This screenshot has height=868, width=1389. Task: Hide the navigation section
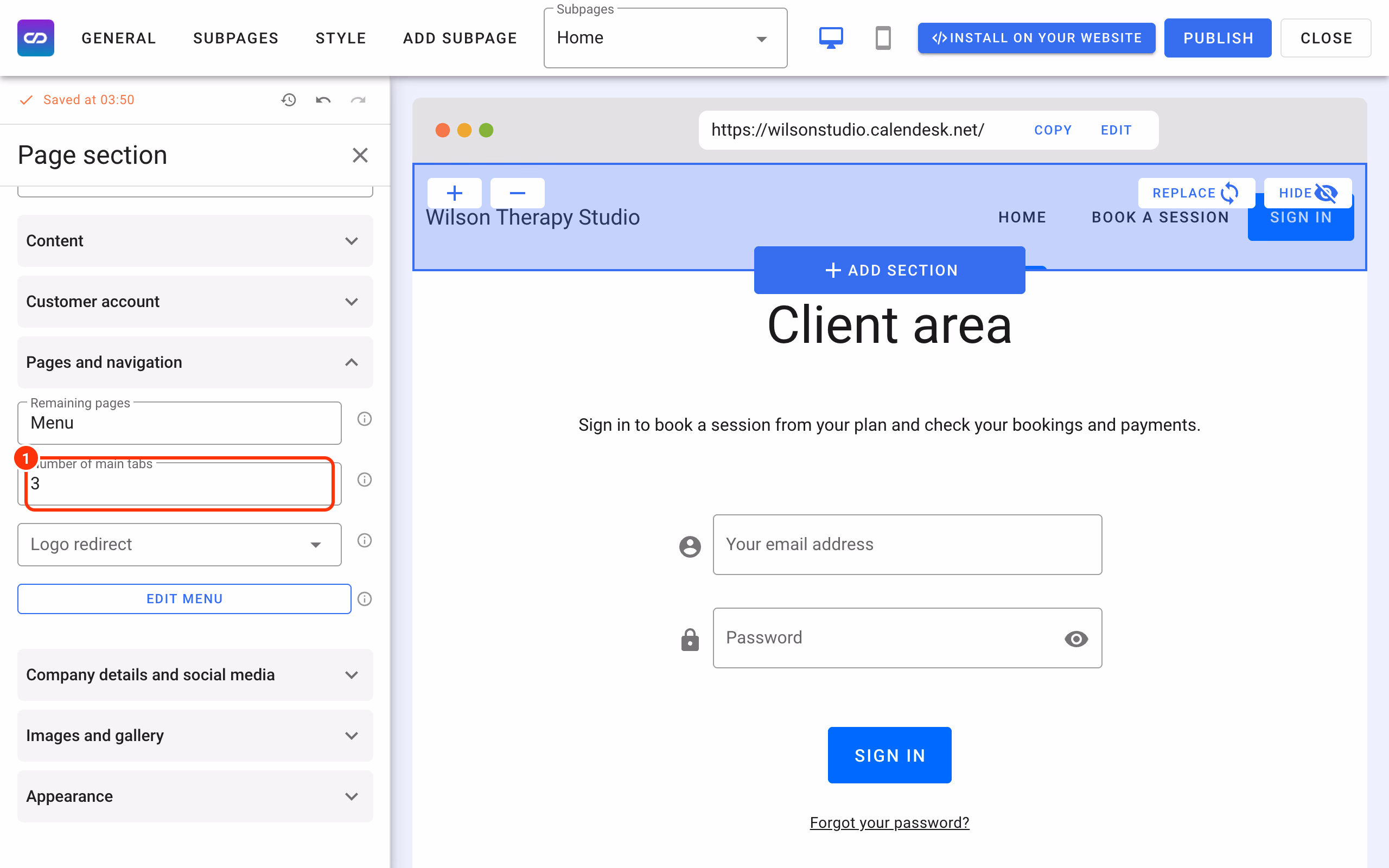click(x=1308, y=193)
